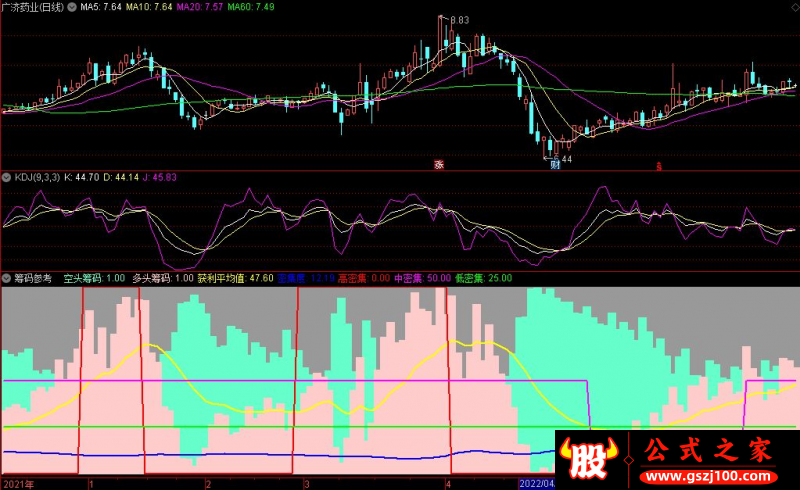Click the 2021年 date axis marker

(x=19, y=484)
